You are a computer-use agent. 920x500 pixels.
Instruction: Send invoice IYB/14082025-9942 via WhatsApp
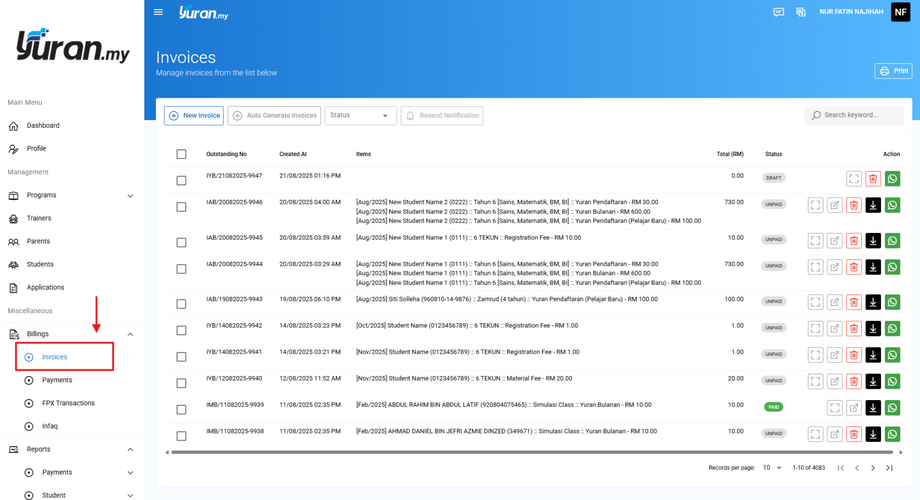[x=892, y=329]
